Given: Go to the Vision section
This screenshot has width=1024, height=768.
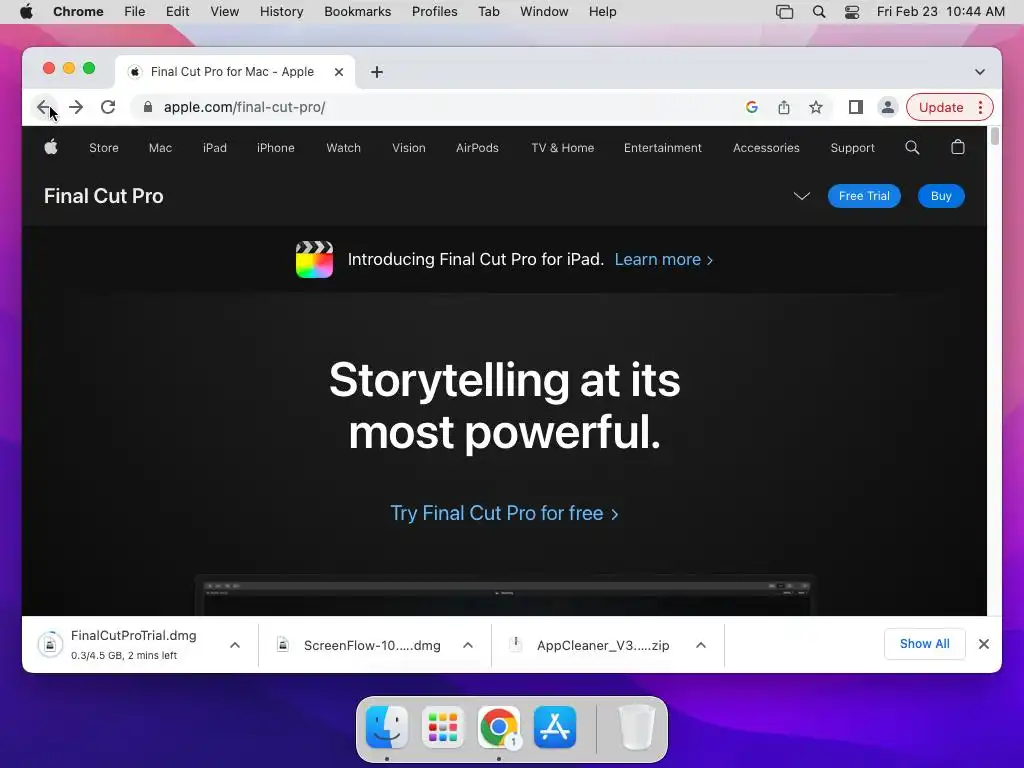Looking at the screenshot, I should pyautogui.click(x=409, y=148).
